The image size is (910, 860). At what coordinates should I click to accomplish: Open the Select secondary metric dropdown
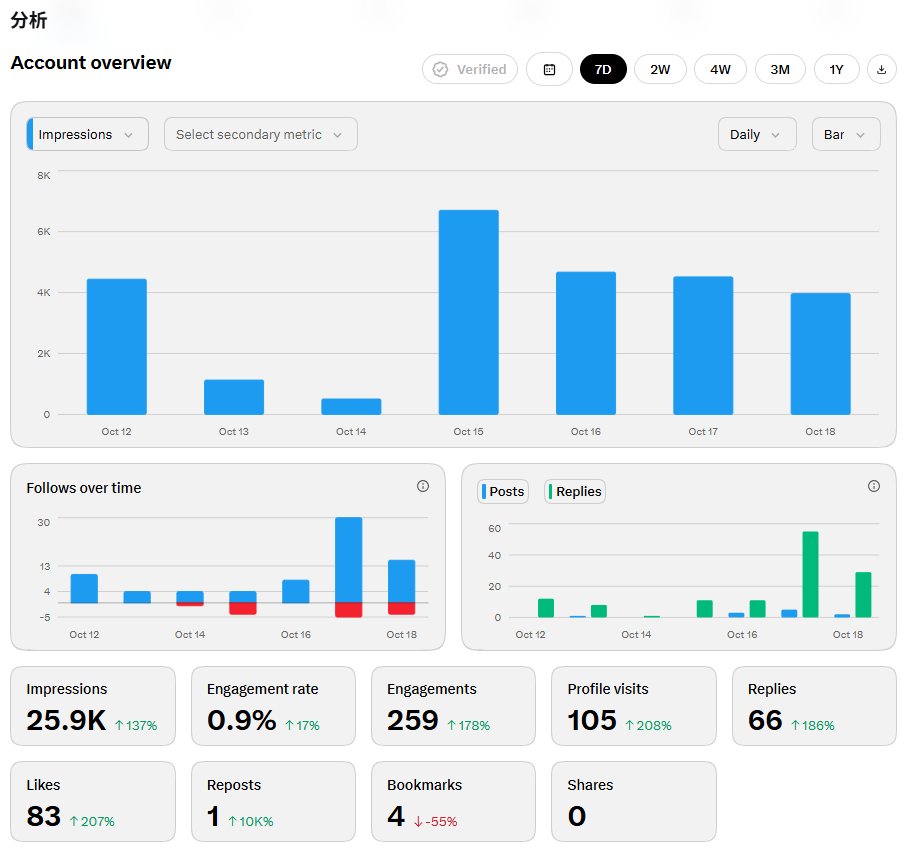(x=261, y=135)
